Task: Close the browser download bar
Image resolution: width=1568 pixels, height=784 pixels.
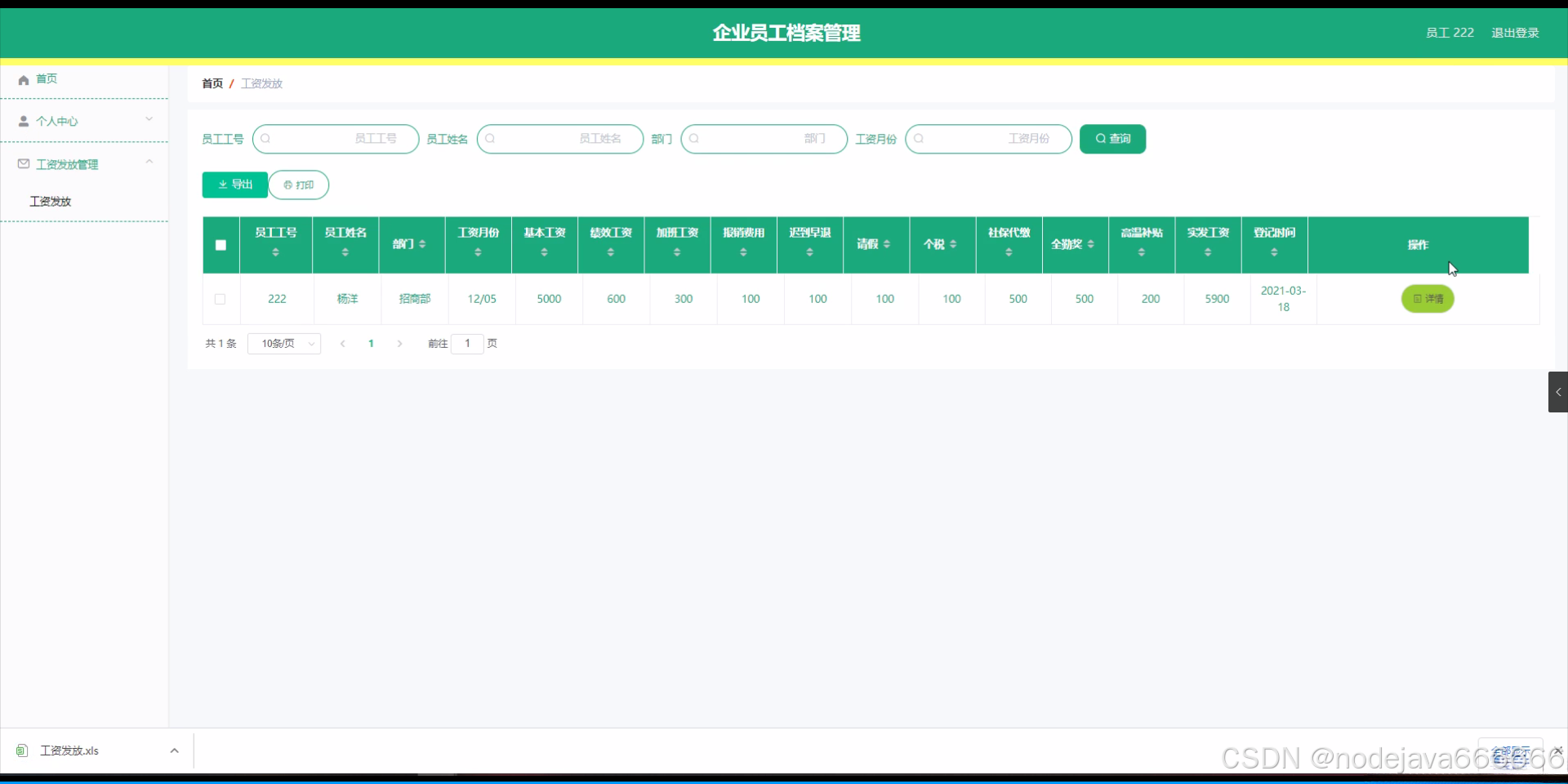Action: [x=1558, y=751]
